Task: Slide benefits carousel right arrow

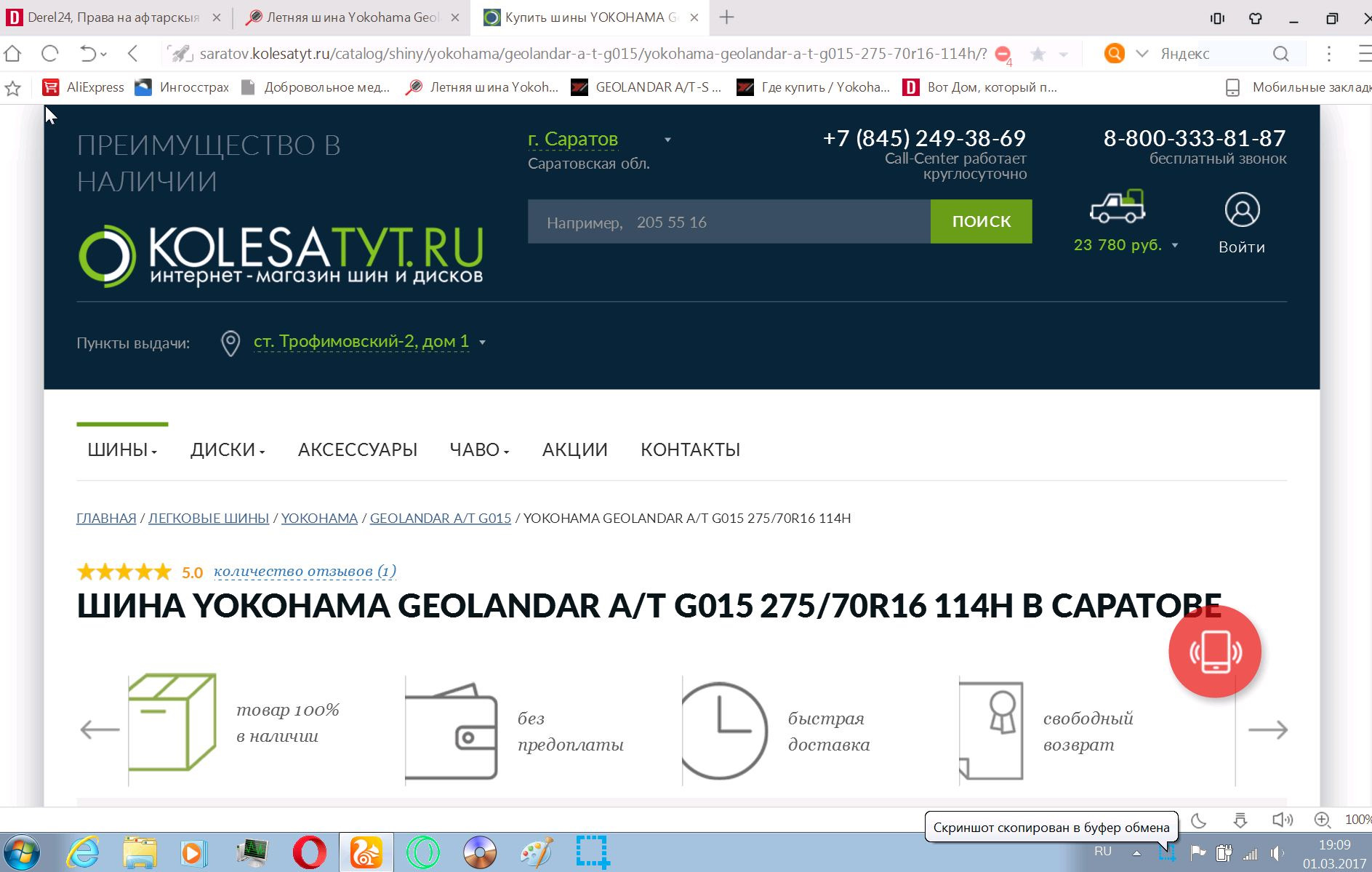Action: coord(1268,729)
